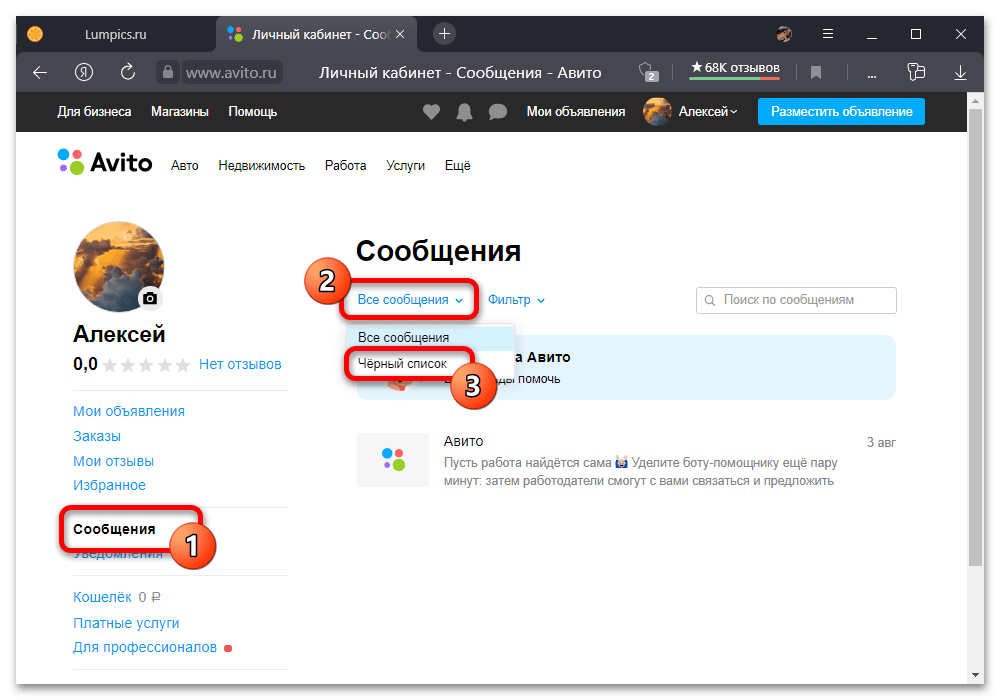Open Алексей account dropdown in header
Screen dimensions: 1000x700
point(691,112)
